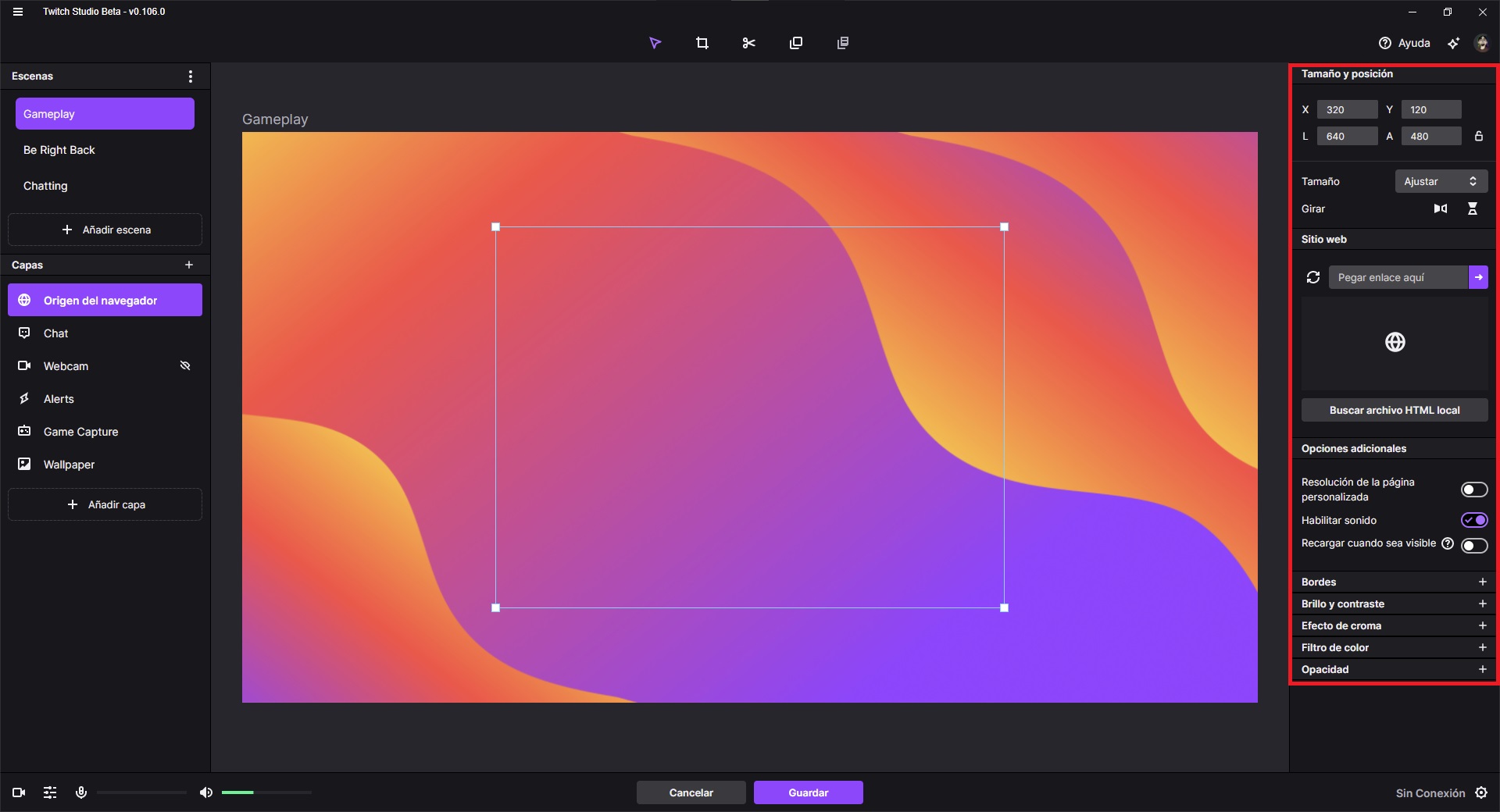Flip the layer horizontally

(x=1440, y=208)
